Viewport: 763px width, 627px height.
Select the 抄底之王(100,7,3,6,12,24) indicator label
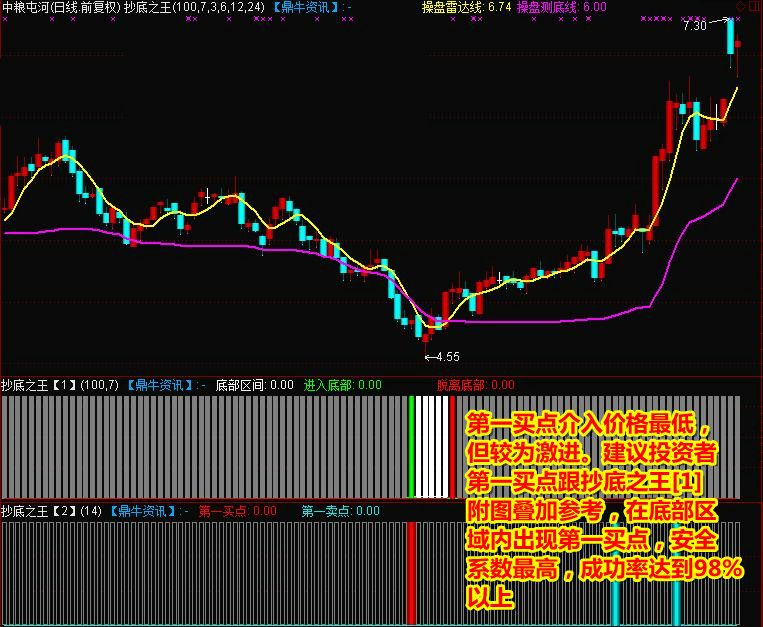click(x=195, y=7)
